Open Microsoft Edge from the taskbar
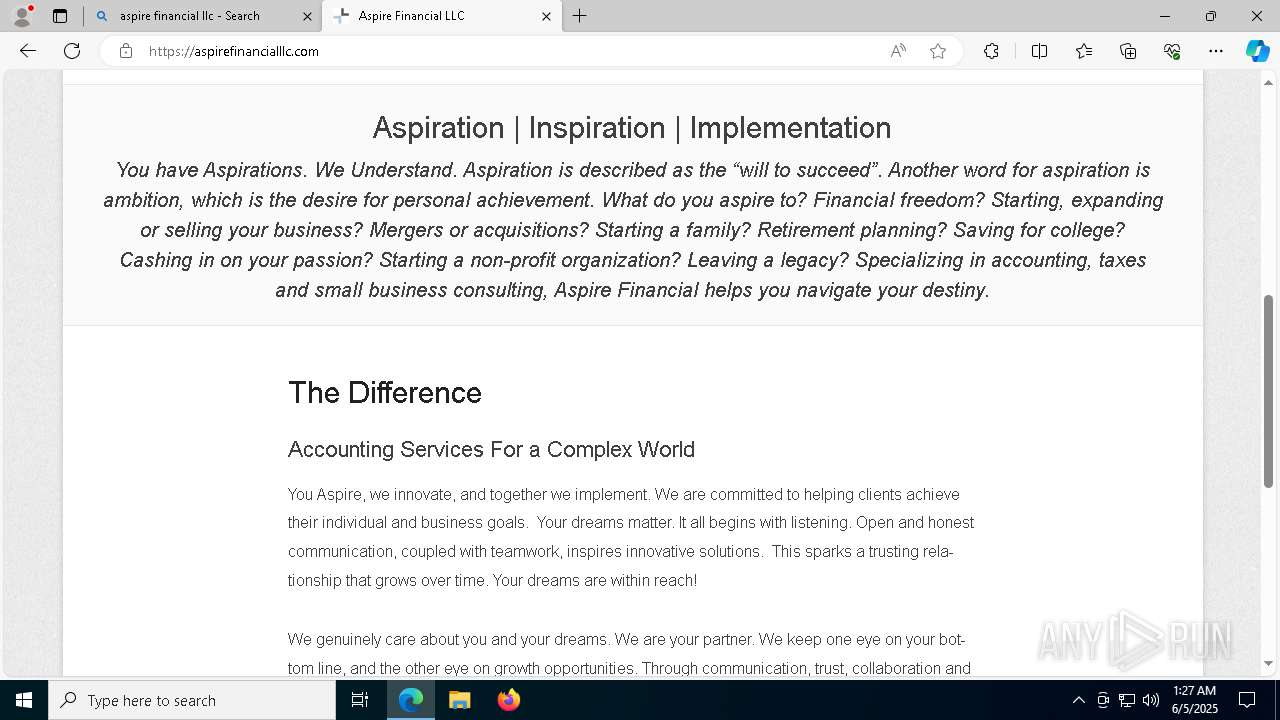 [x=411, y=700]
